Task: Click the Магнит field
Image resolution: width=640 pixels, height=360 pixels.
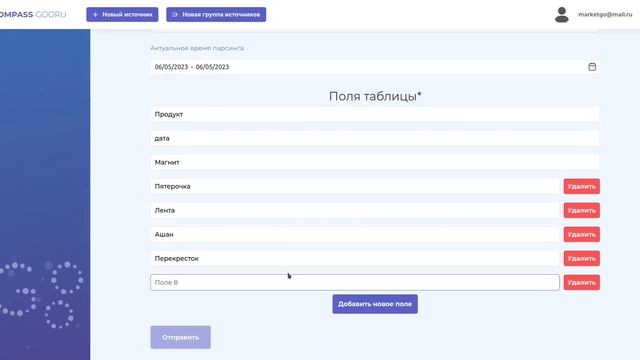Action: pyautogui.click(x=375, y=162)
